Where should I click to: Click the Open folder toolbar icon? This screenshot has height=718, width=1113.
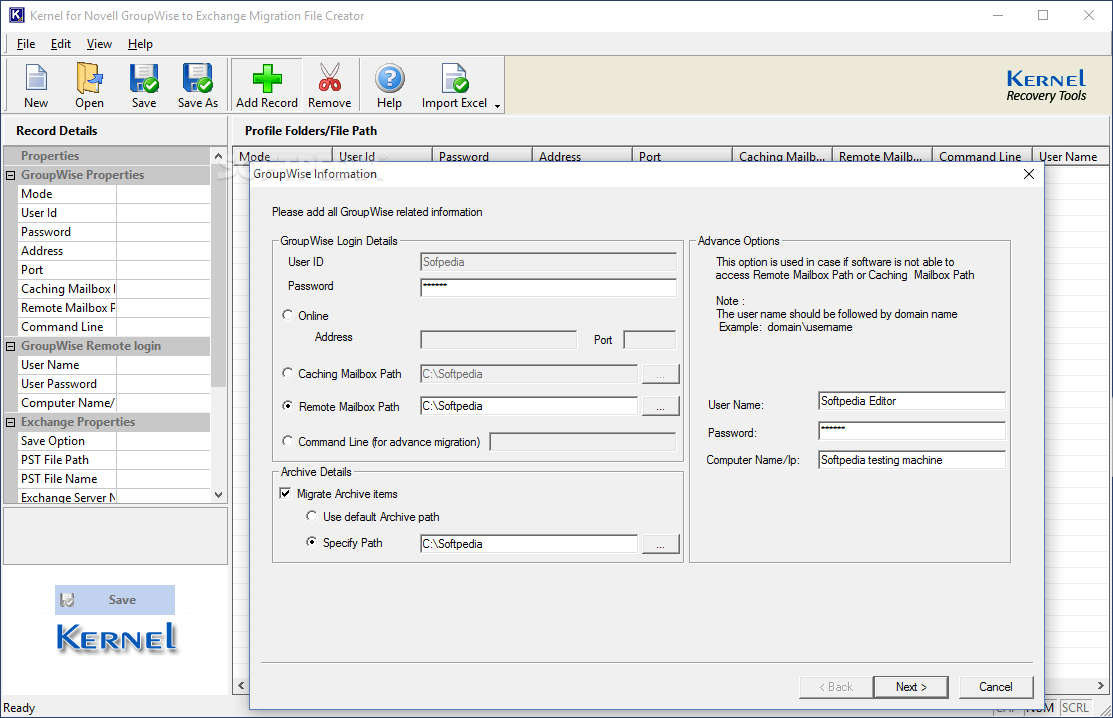89,79
